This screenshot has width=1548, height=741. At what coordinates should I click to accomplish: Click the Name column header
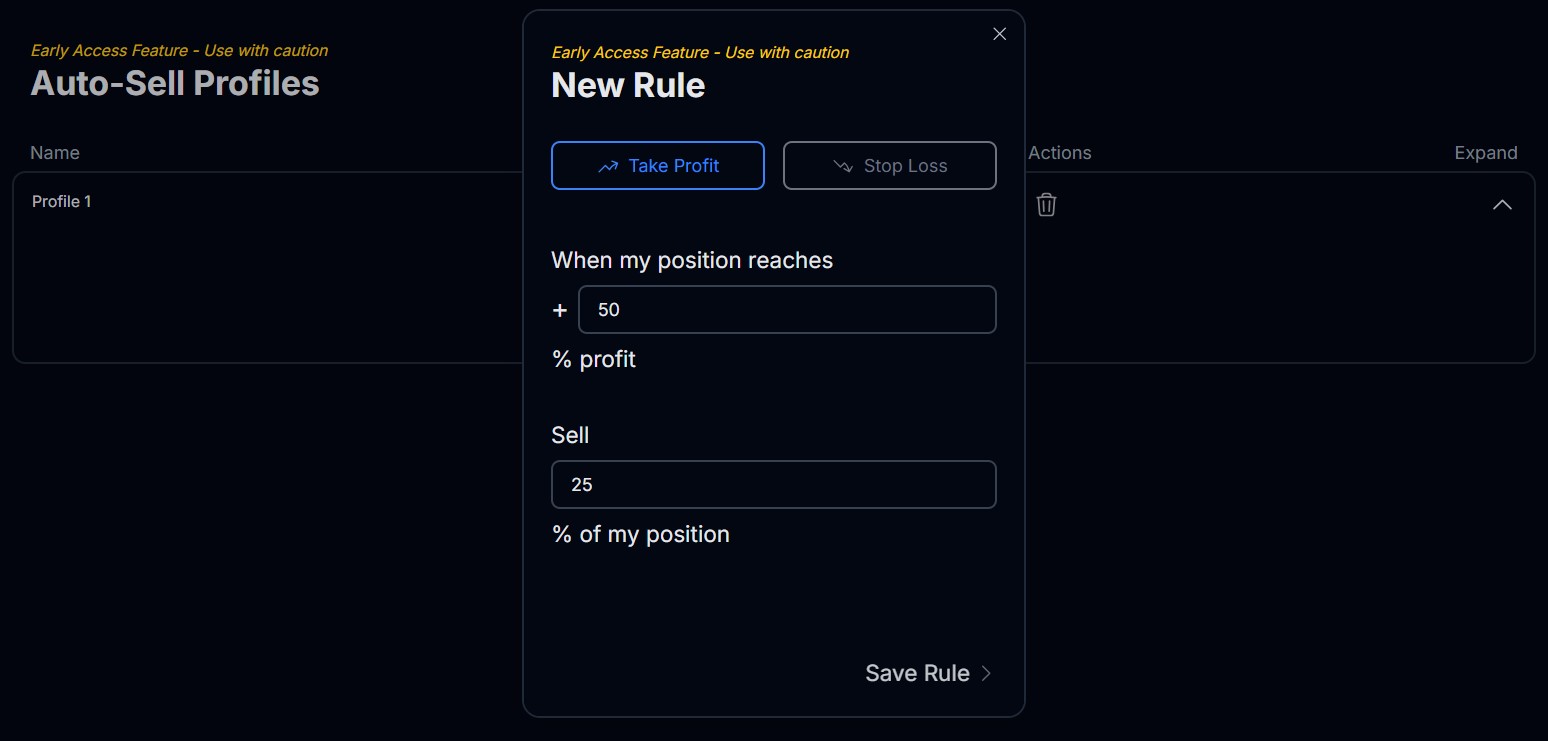(55, 153)
